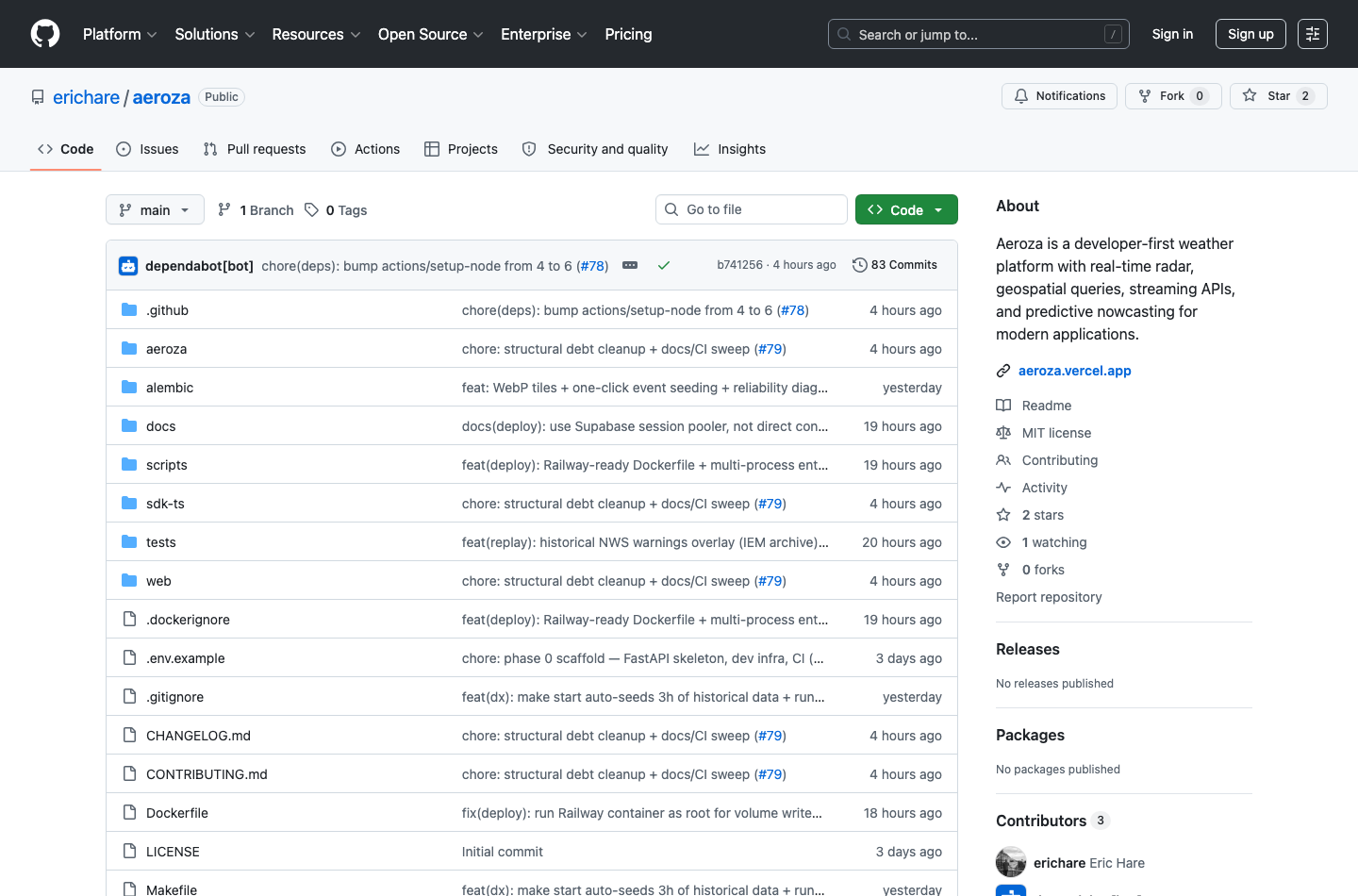Open the .github folder icon

(129, 310)
